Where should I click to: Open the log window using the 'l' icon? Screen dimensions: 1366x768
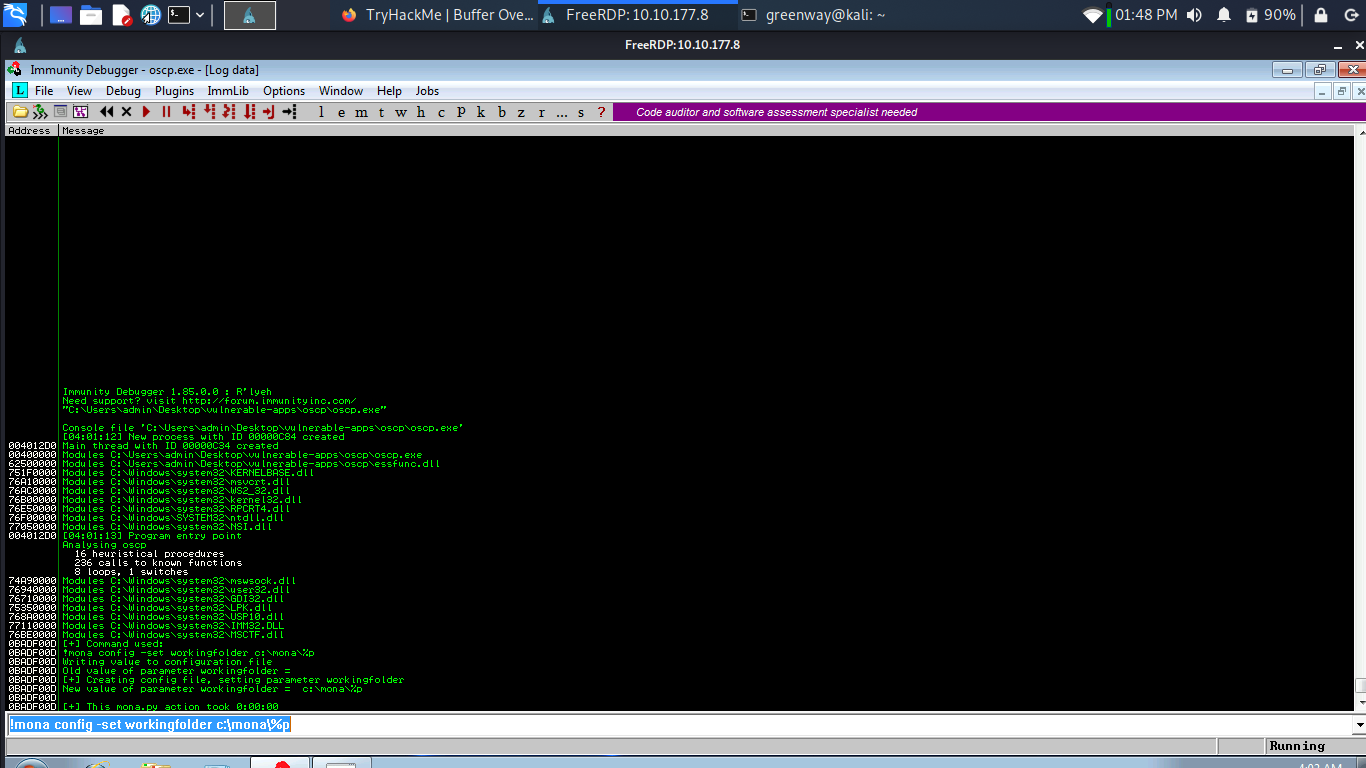321,112
